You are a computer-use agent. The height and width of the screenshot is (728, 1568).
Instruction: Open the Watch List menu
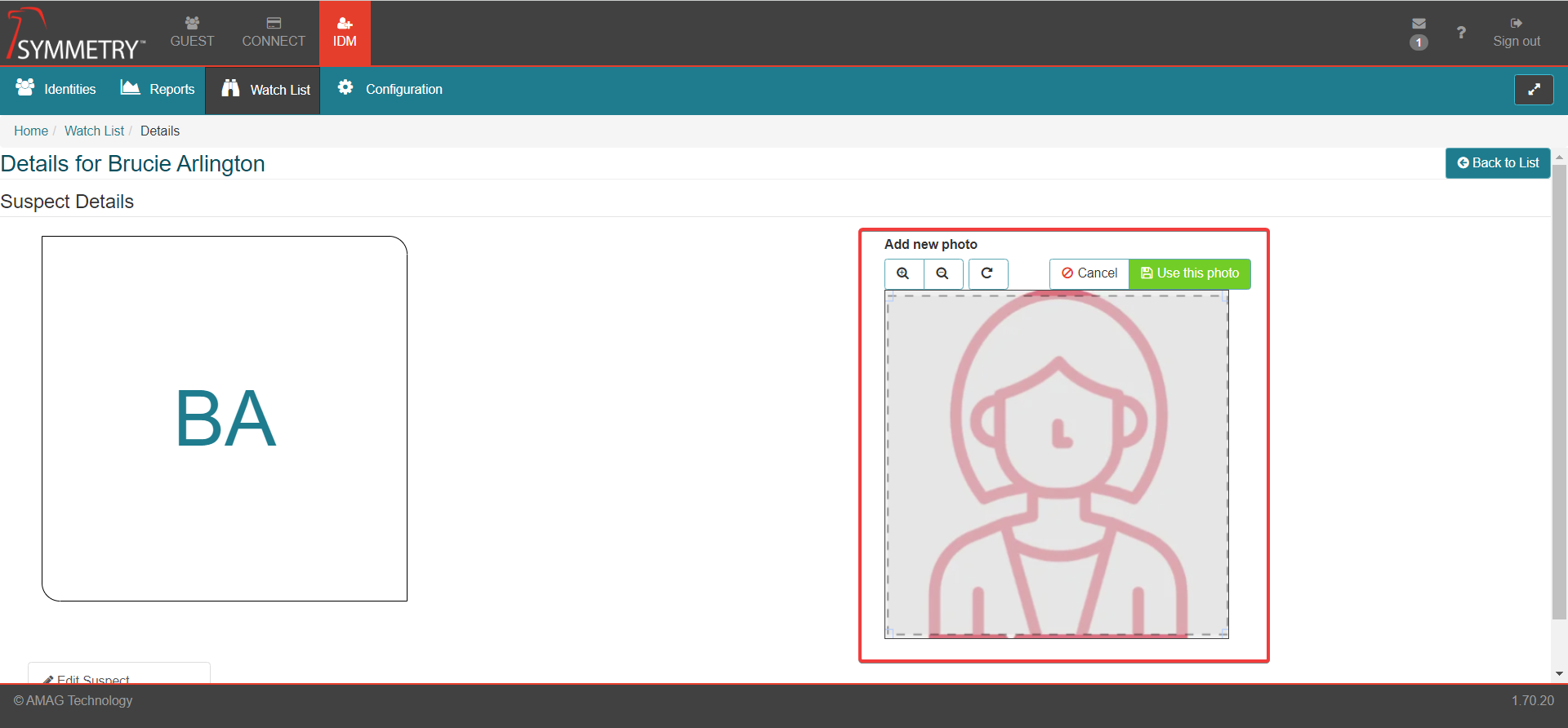click(262, 90)
